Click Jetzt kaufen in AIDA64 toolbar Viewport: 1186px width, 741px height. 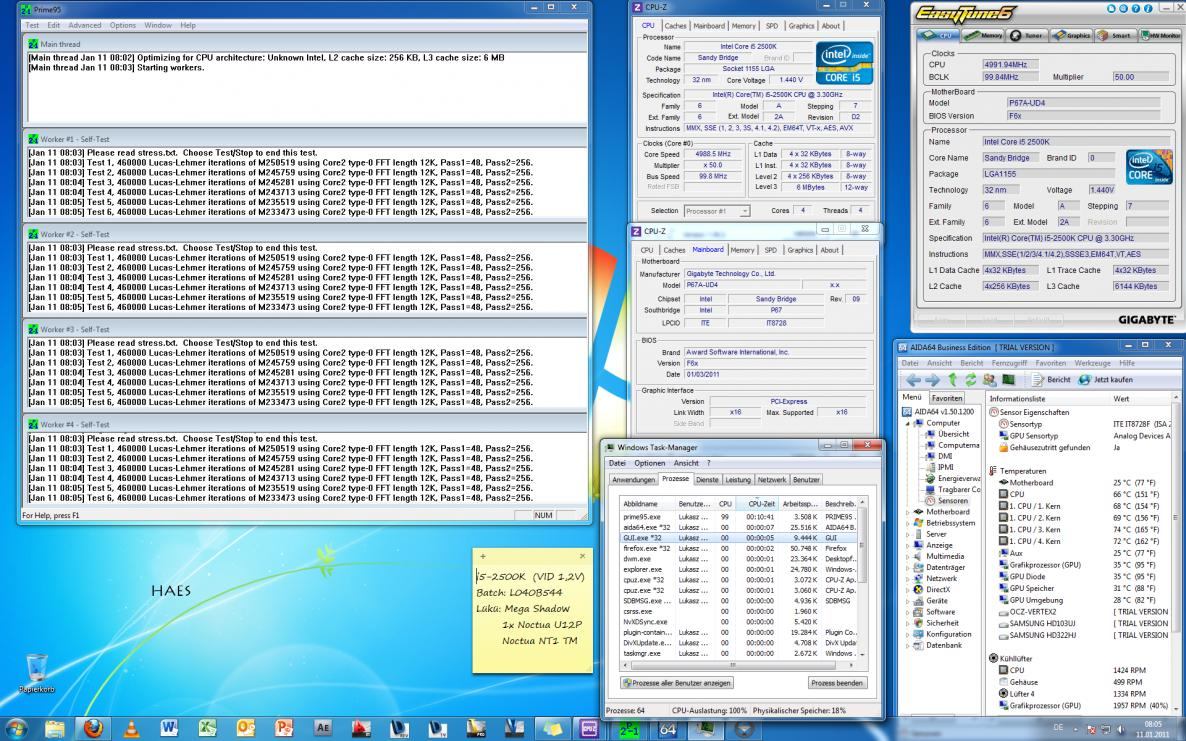(1106, 380)
